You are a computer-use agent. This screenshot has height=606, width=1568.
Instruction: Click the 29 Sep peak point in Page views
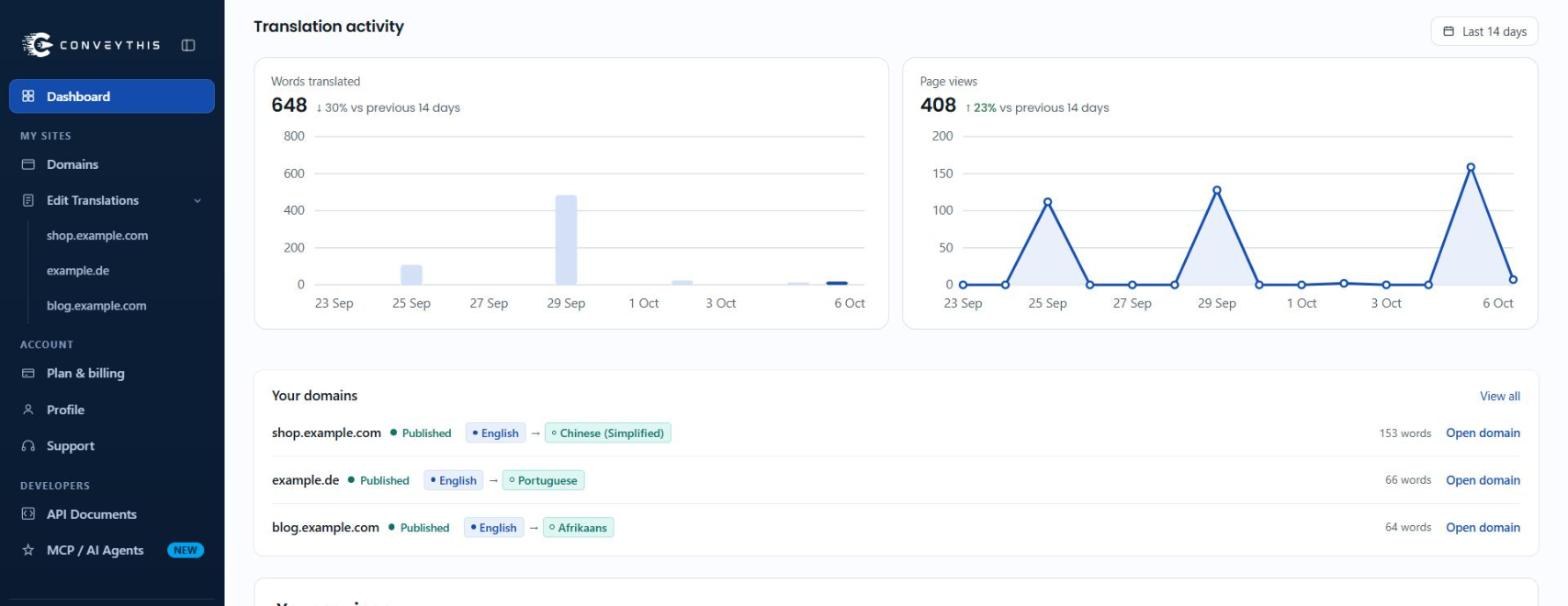[x=1217, y=190]
